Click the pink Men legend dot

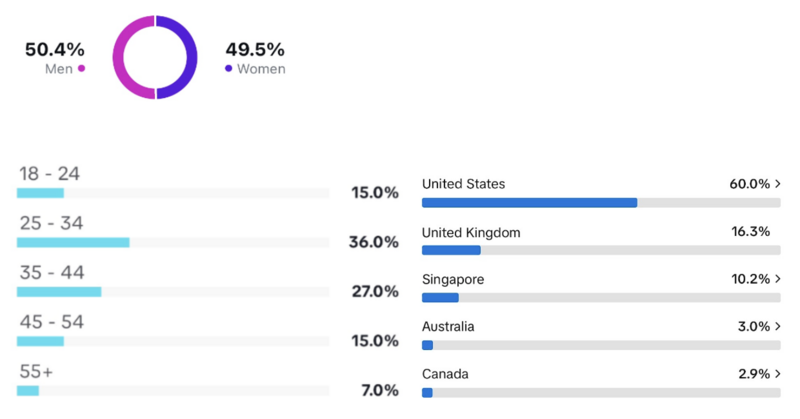coord(82,68)
